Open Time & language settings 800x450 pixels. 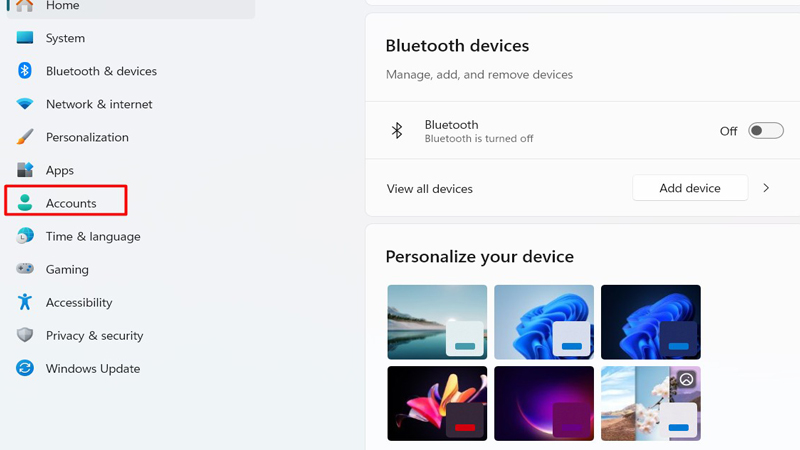(x=93, y=236)
